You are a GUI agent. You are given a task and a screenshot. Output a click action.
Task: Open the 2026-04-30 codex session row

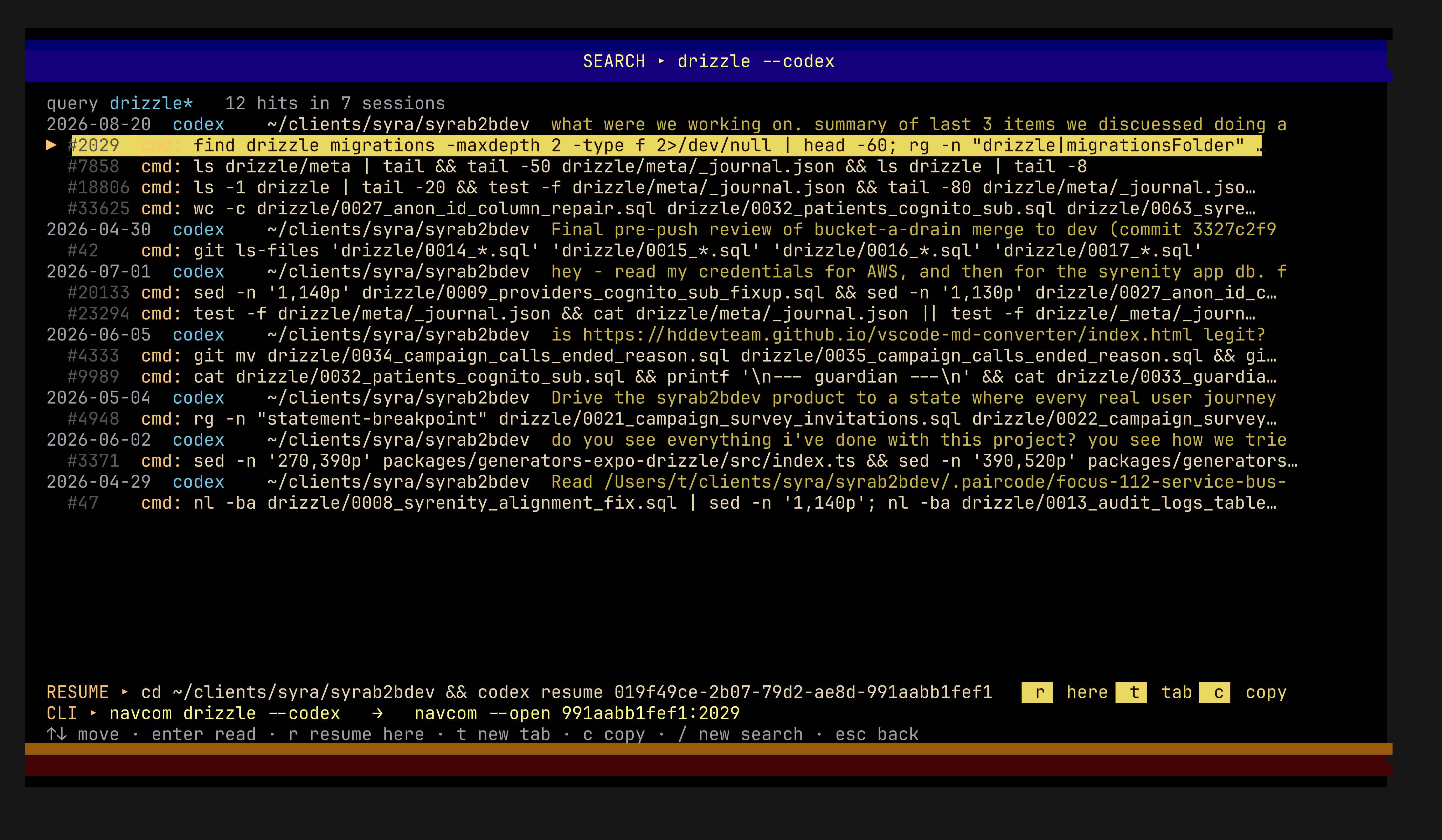coord(662,229)
